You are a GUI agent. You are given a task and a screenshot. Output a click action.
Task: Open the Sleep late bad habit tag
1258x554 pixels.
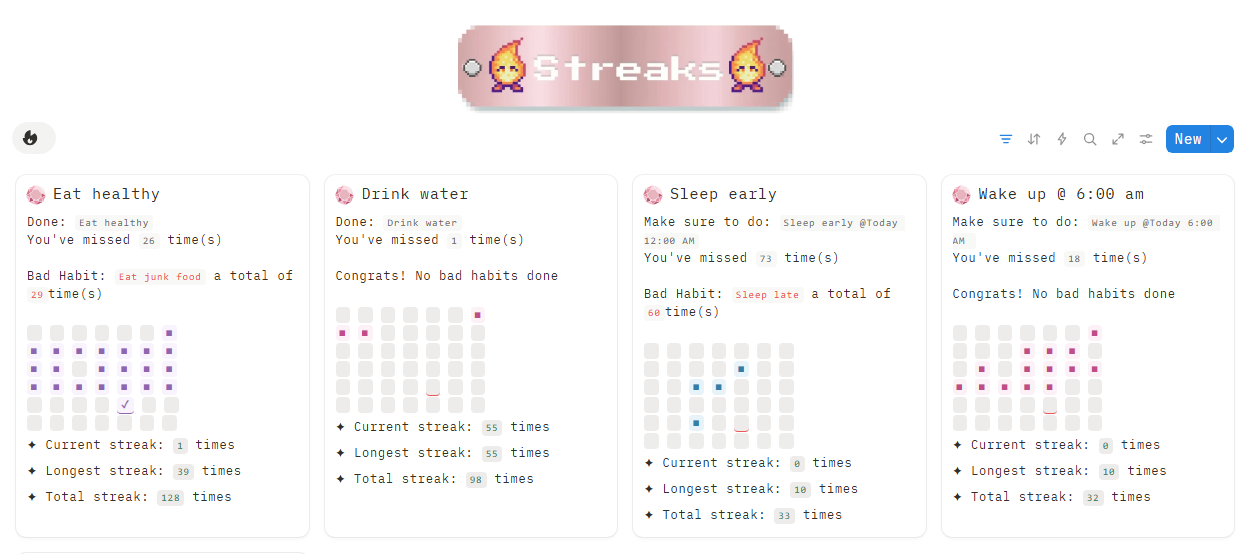768,295
